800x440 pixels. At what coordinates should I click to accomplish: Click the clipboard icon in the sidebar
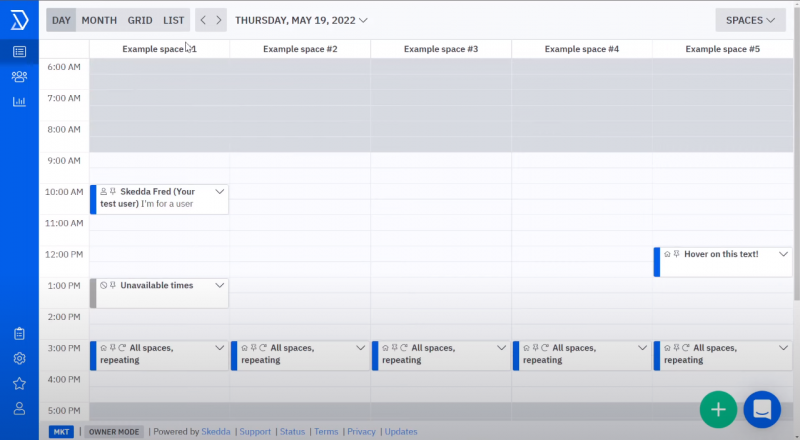[x=19, y=334]
